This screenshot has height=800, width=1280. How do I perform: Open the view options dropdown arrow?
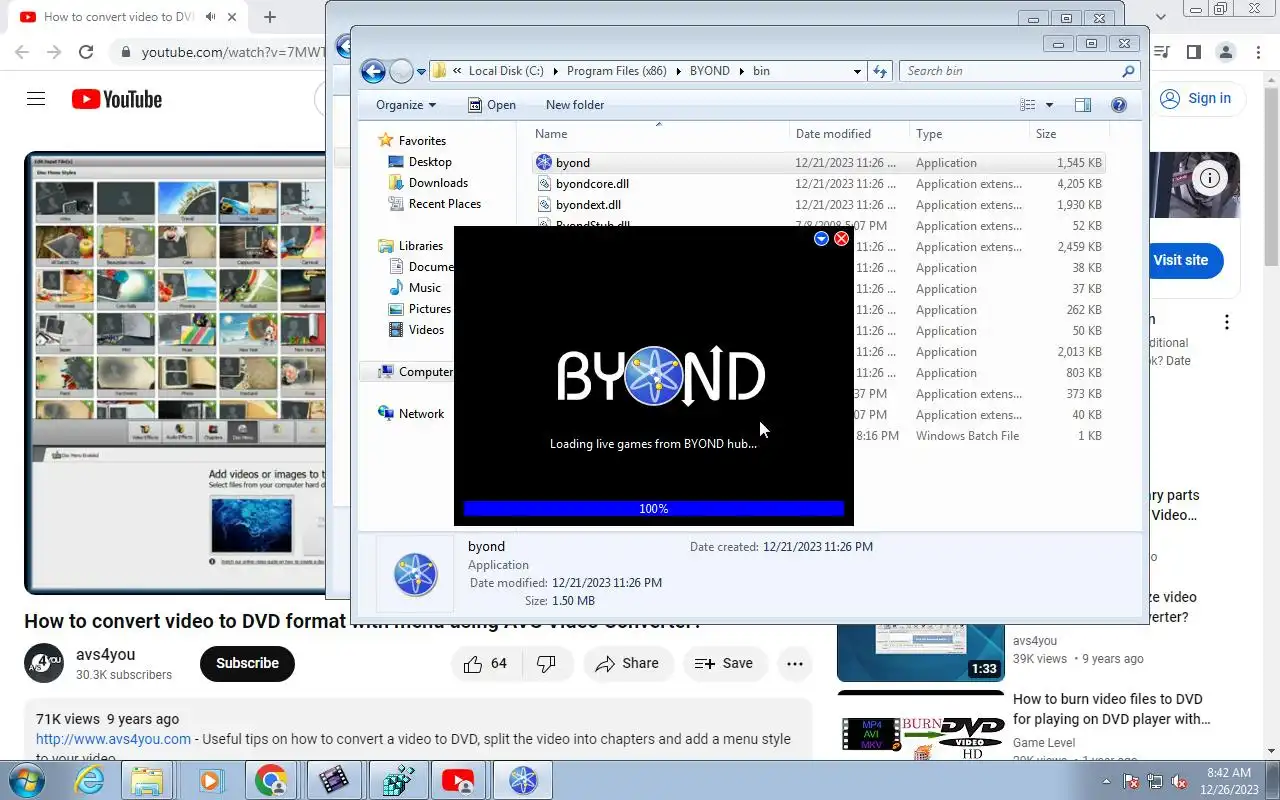(x=1049, y=105)
